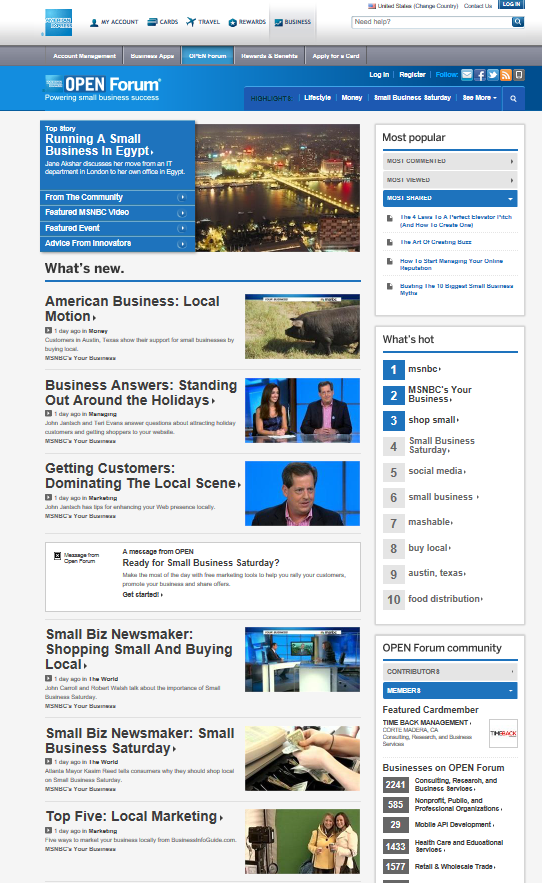Click the black pig video thumbnail
Image resolution: width=542 pixels, height=883 pixels.
coord(302,326)
